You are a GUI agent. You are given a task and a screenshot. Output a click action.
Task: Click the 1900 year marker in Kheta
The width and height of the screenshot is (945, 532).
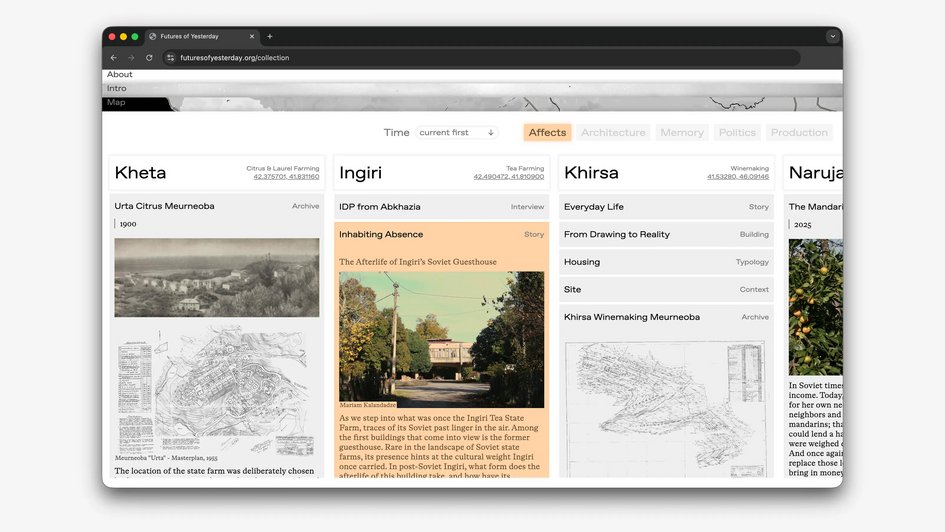coord(128,224)
